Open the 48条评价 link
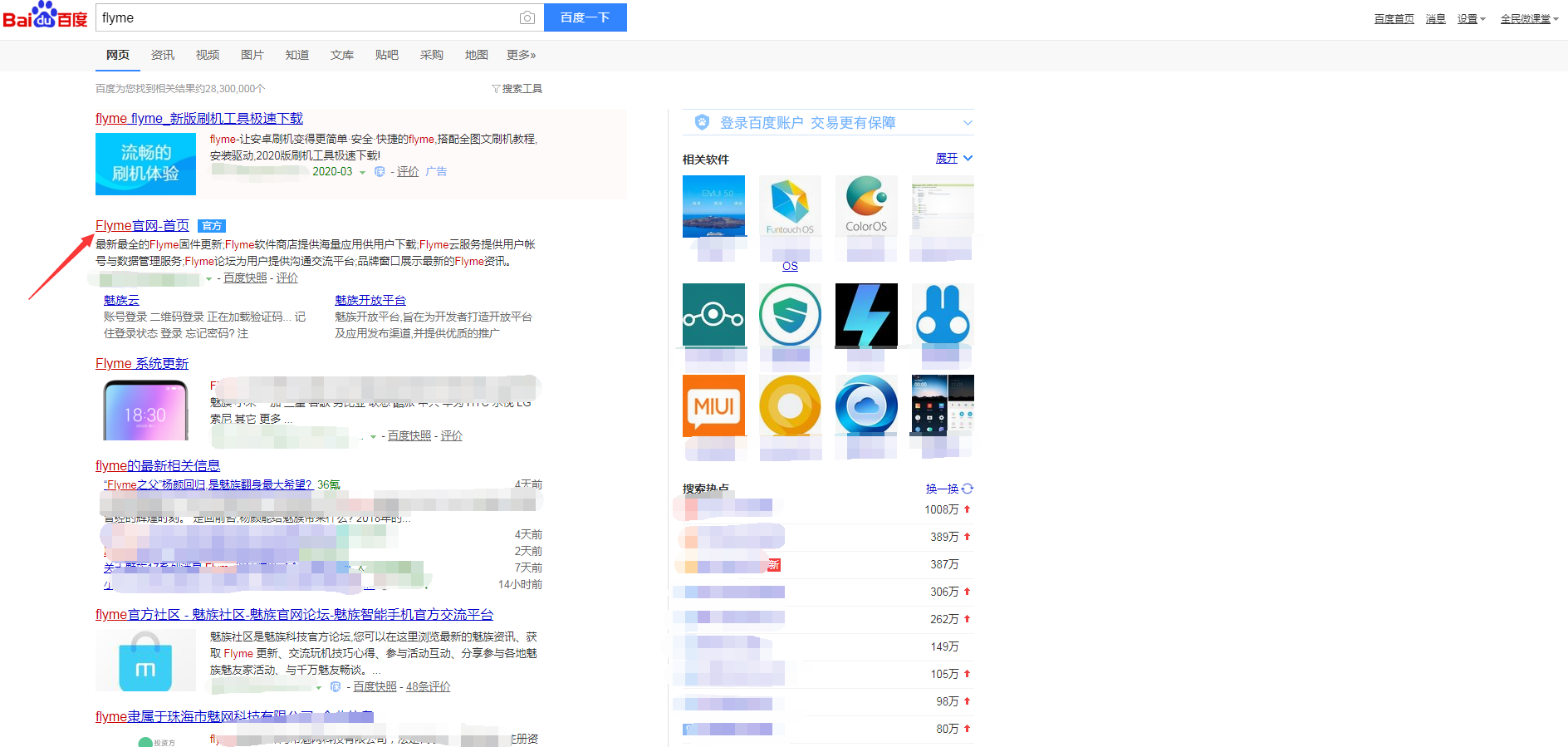 pyautogui.click(x=429, y=687)
